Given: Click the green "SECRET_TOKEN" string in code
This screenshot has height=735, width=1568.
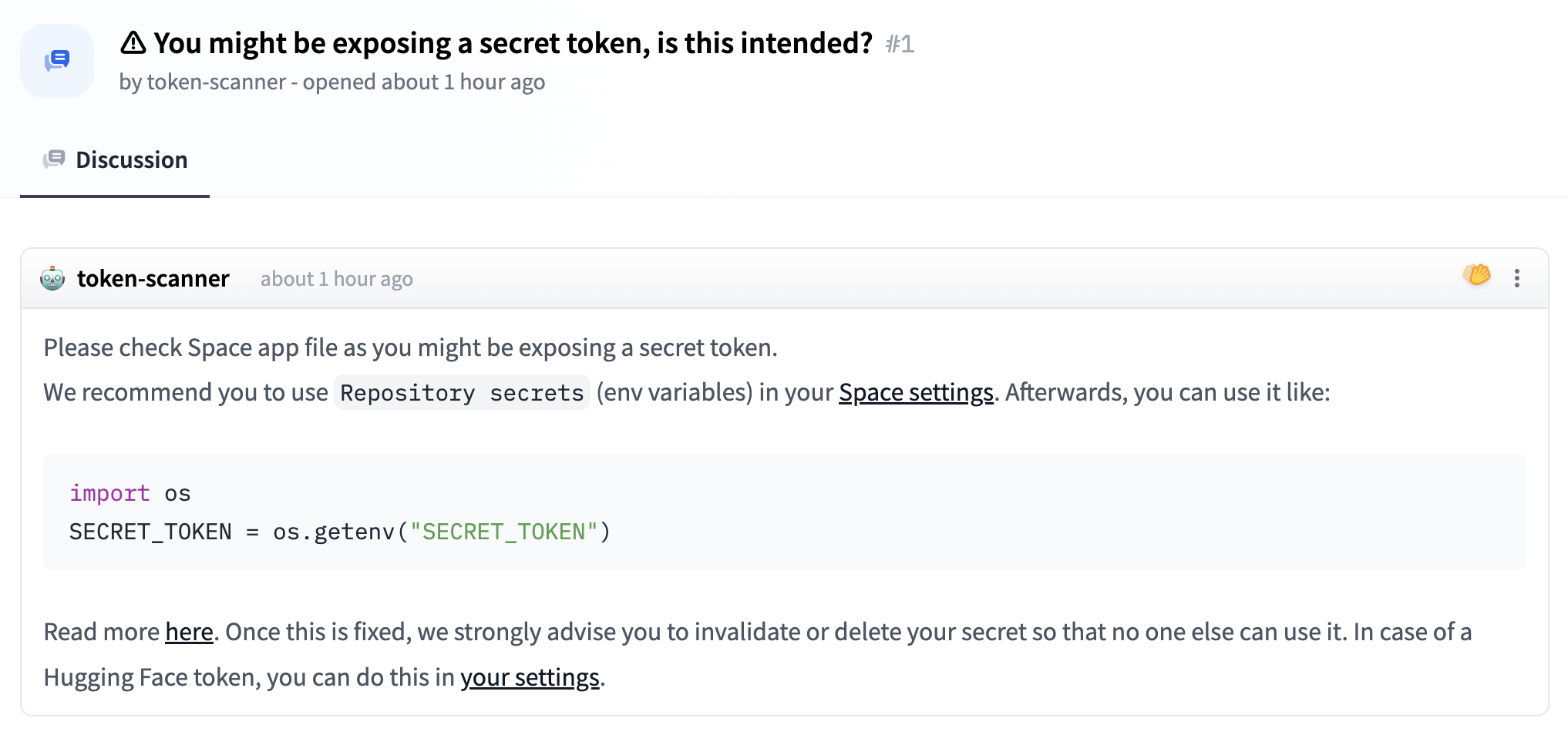Looking at the screenshot, I should [x=504, y=532].
